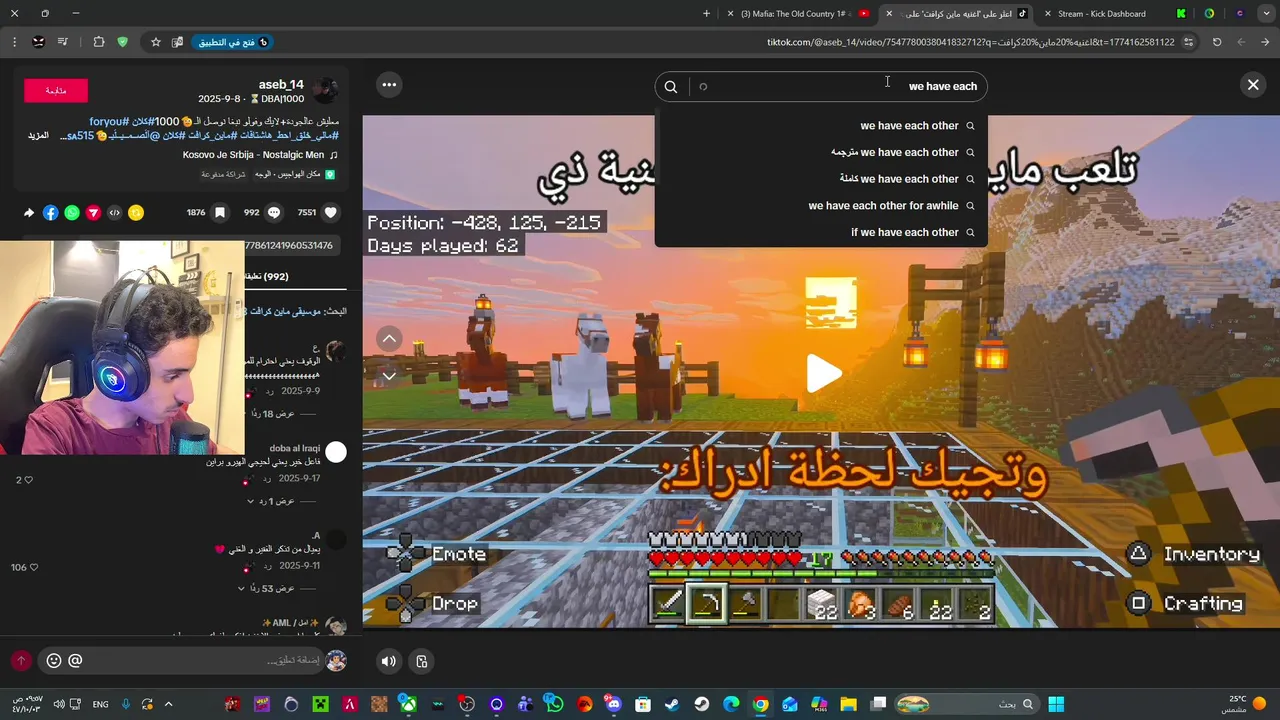This screenshot has height=720, width=1280.
Task: Click the yellow repost icon
Action: click(x=136, y=212)
